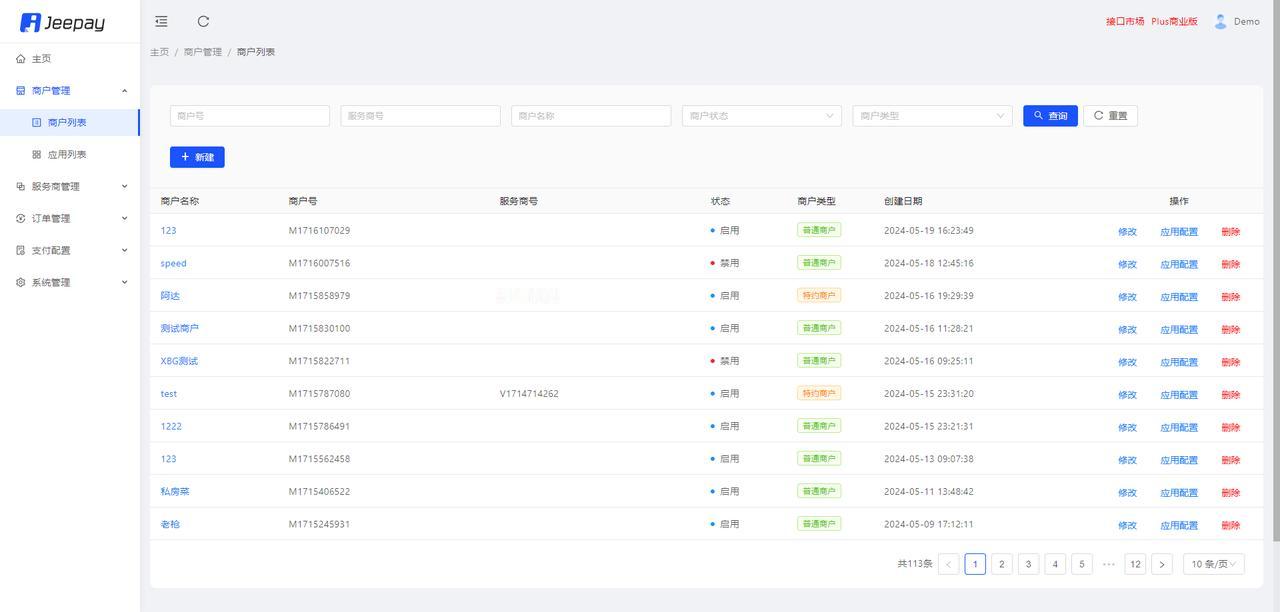Go to next page with the arrow
Viewport: 1280px width, 612px height.
(x=1161, y=564)
